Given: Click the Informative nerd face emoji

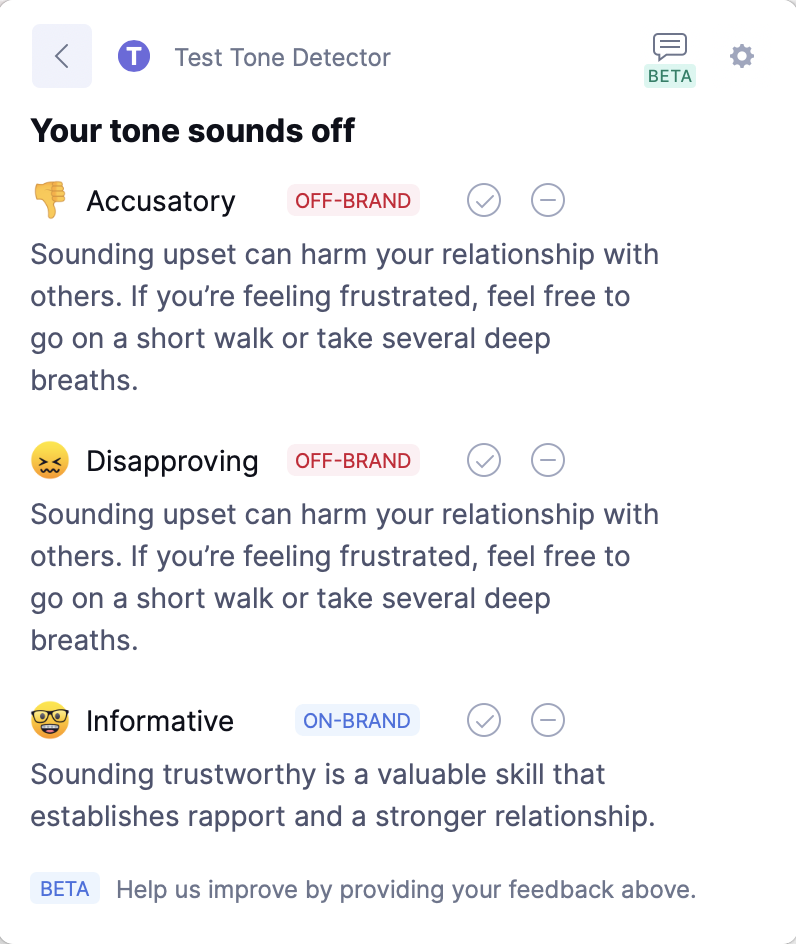Looking at the screenshot, I should [49, 720].
